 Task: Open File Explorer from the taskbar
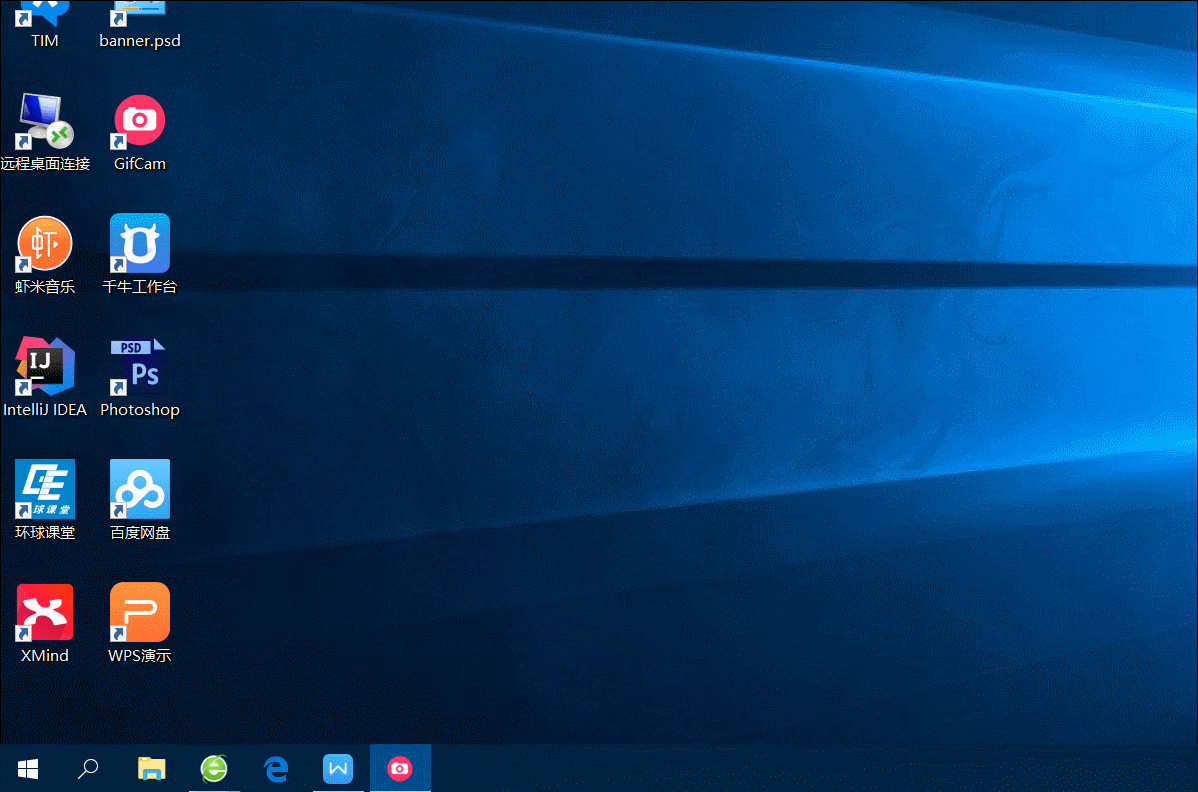(x=151, y=768)
